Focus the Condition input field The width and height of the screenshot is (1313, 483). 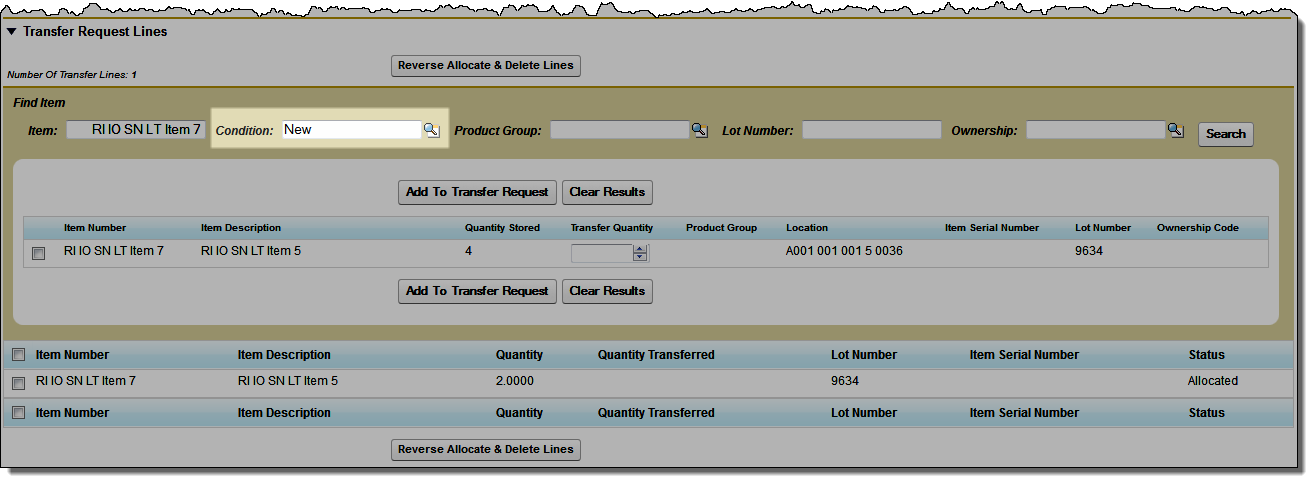(350, 130)
